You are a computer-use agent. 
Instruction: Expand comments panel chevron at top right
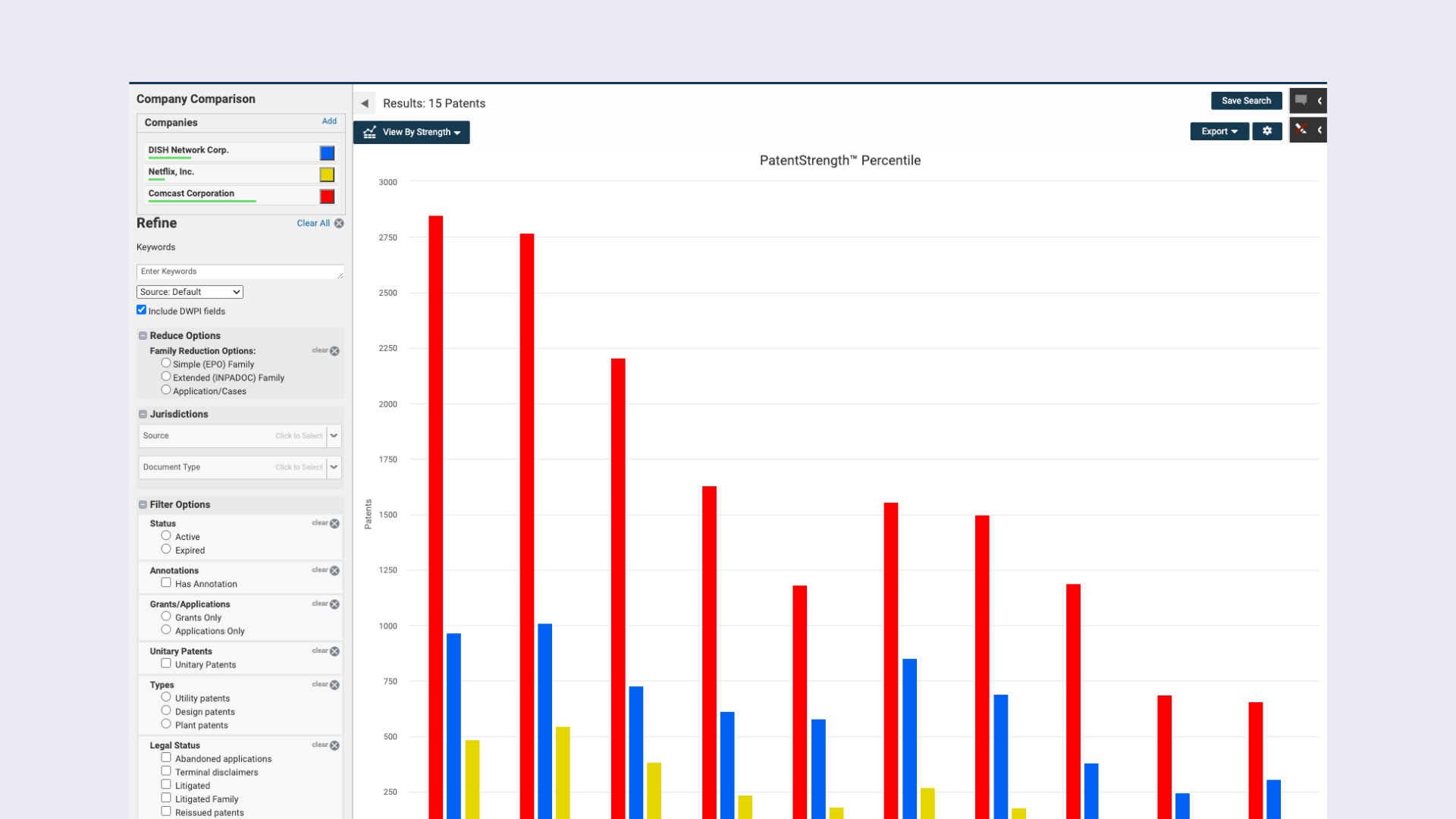pyautogui.click(x=1319, y=100)
